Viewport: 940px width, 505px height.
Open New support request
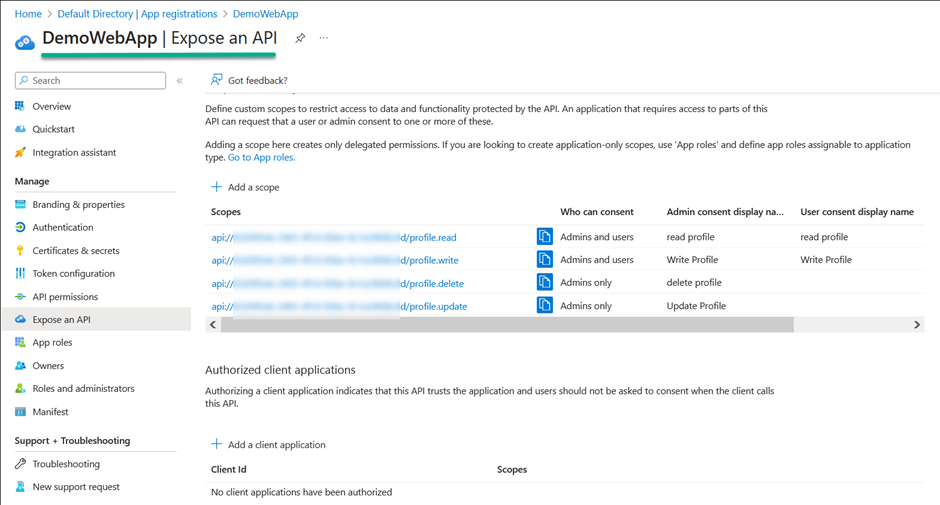pos(76,487)
